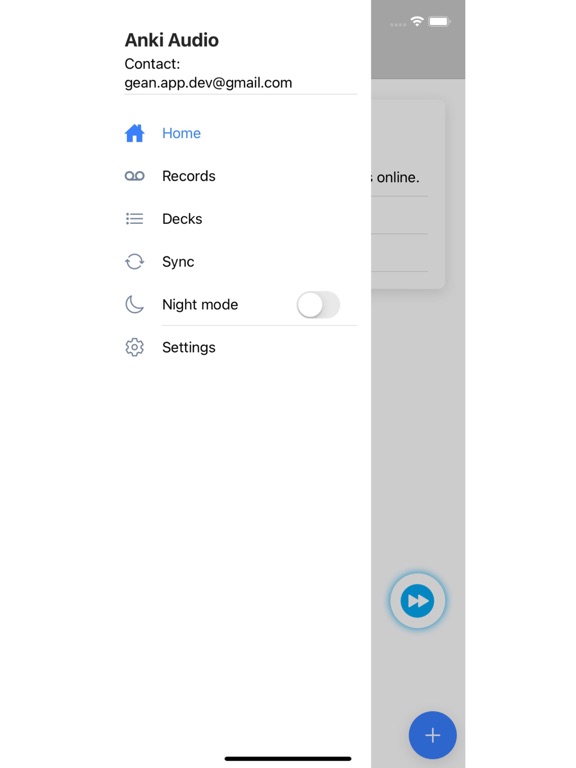Click the Wi-Fi status bar icon
The image size is (576, 768).
(417, 21)
